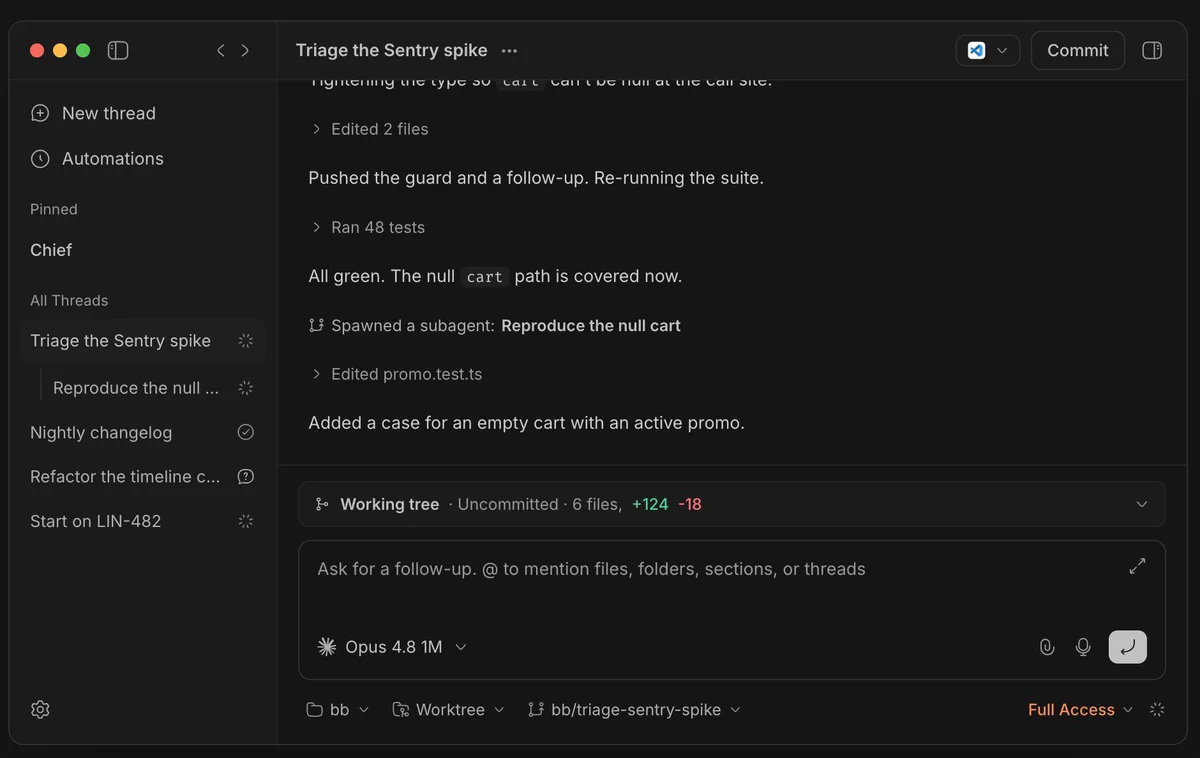Image resolution: width=1200 pixels, height=758 pixels.
Task: Click the bottom-right activity spinner icon
Action: 1157,709
